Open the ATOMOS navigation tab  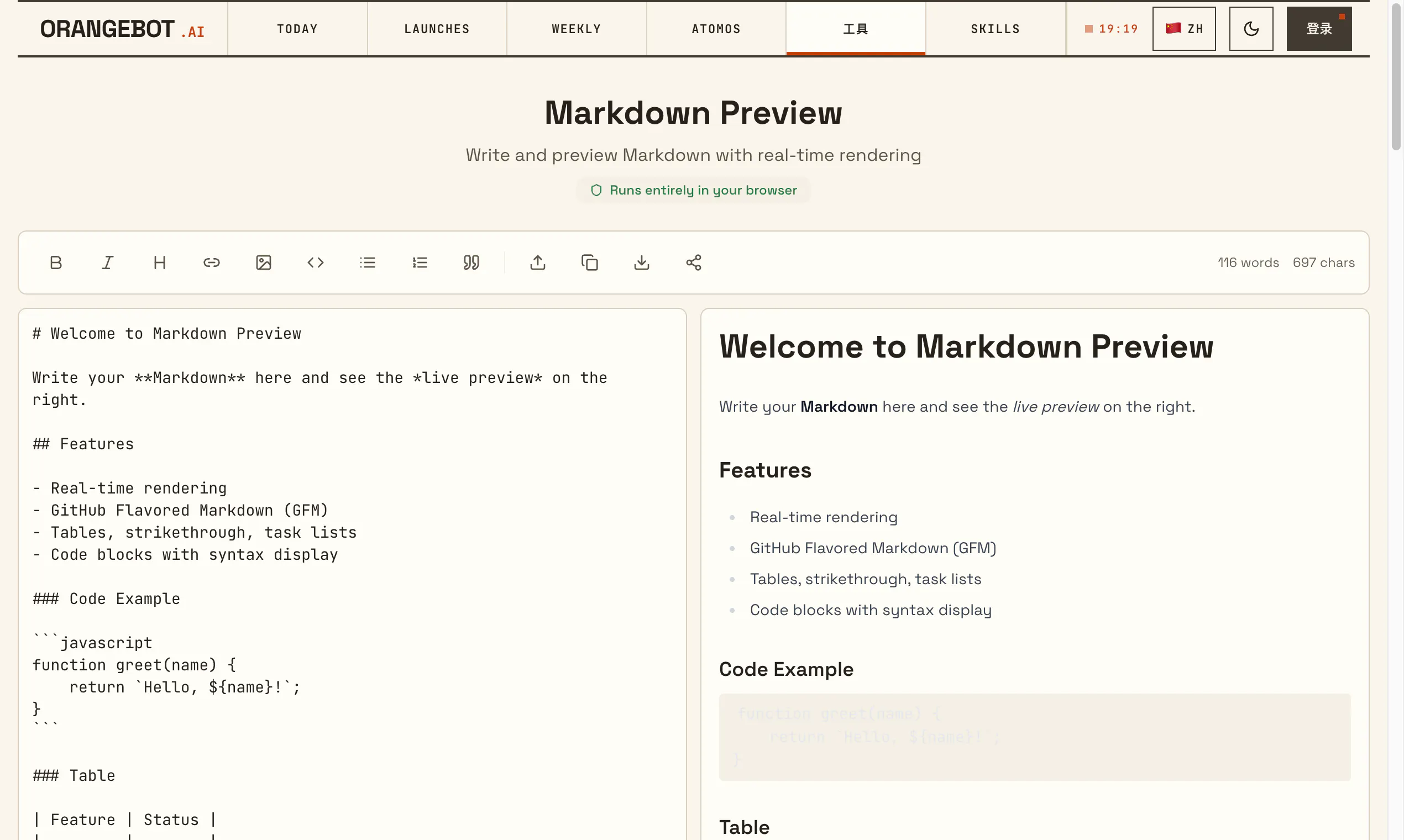tap(716, 29)
